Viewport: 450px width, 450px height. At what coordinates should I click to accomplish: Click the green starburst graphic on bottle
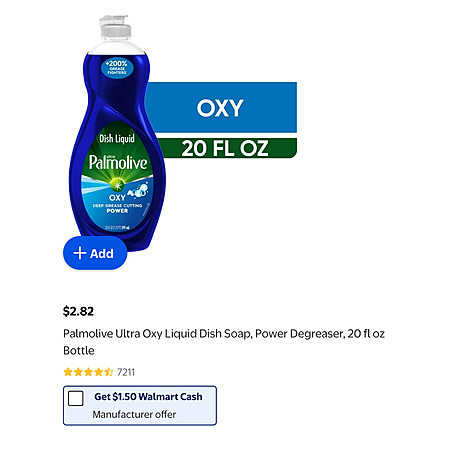tap(117, 184)
